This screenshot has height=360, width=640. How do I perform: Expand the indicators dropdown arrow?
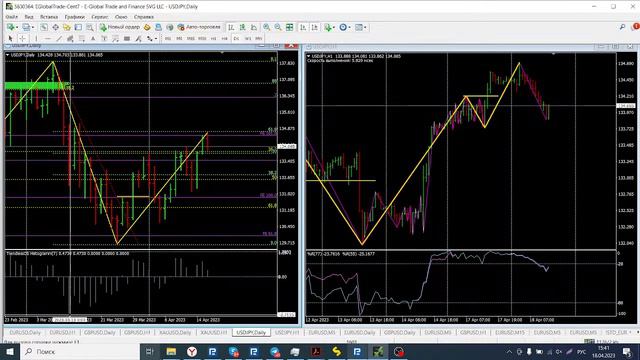click(x=334, y=27)
